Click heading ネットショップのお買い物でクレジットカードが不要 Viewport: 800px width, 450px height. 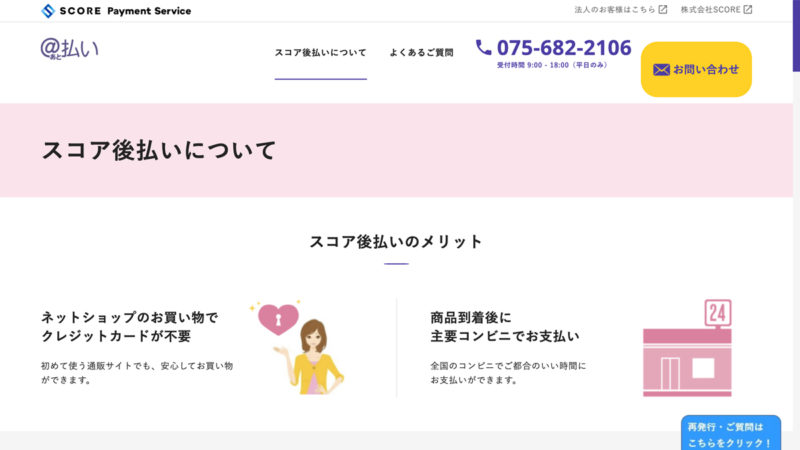coord(130,327)
